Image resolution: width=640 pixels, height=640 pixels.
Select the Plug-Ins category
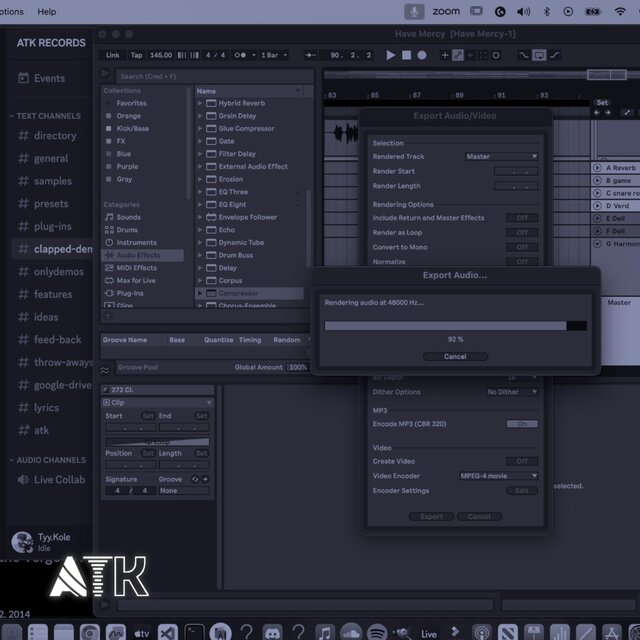pyautogui.click(x=130, y=293)
